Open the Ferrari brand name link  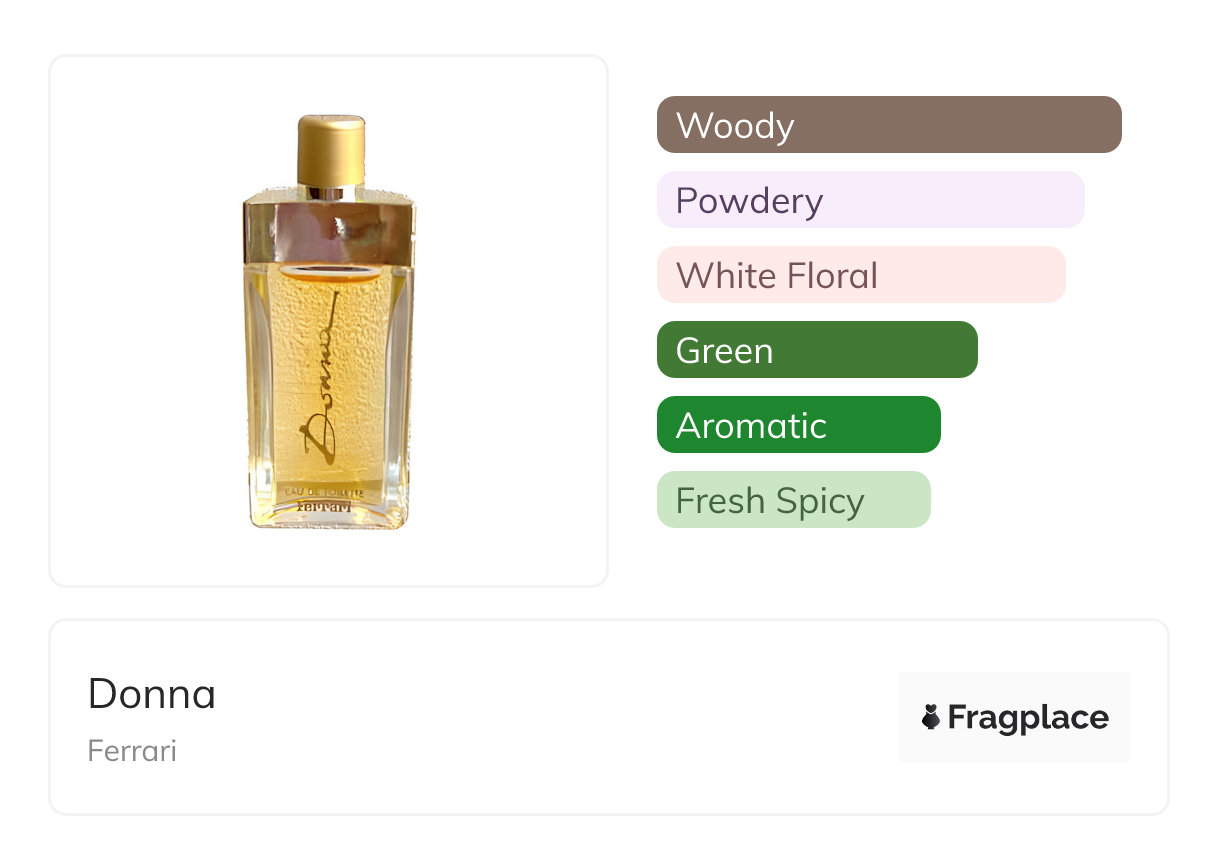[132, 751]
